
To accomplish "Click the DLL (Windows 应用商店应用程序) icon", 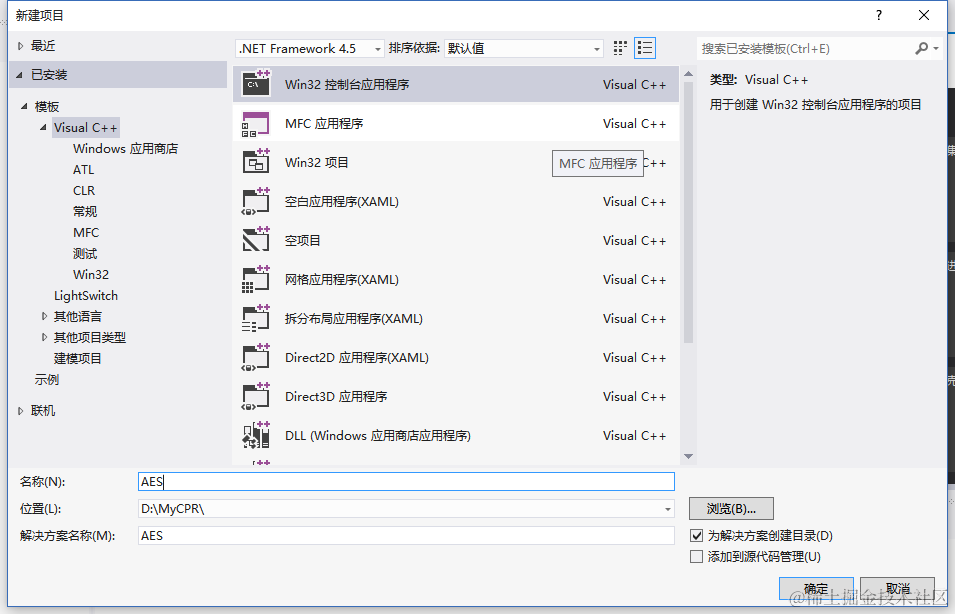I will point(256,435).
